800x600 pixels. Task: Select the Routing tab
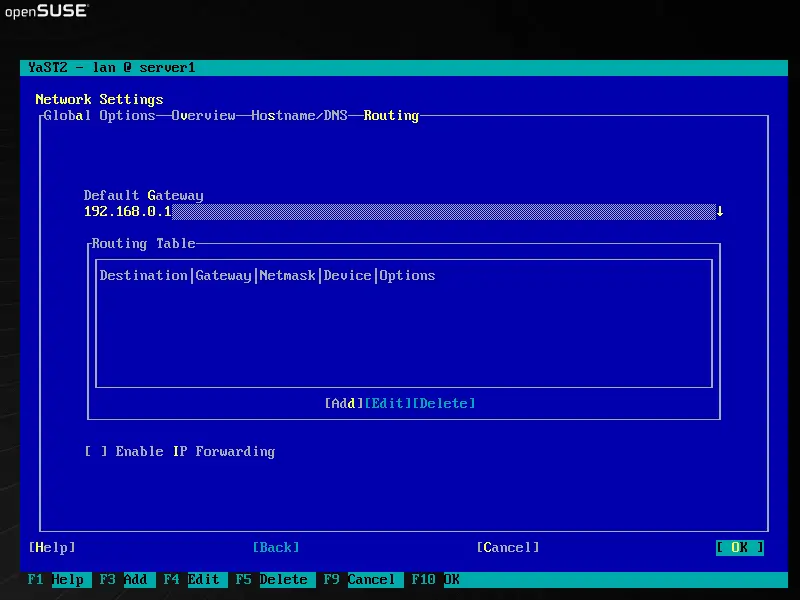click(391, 116)
